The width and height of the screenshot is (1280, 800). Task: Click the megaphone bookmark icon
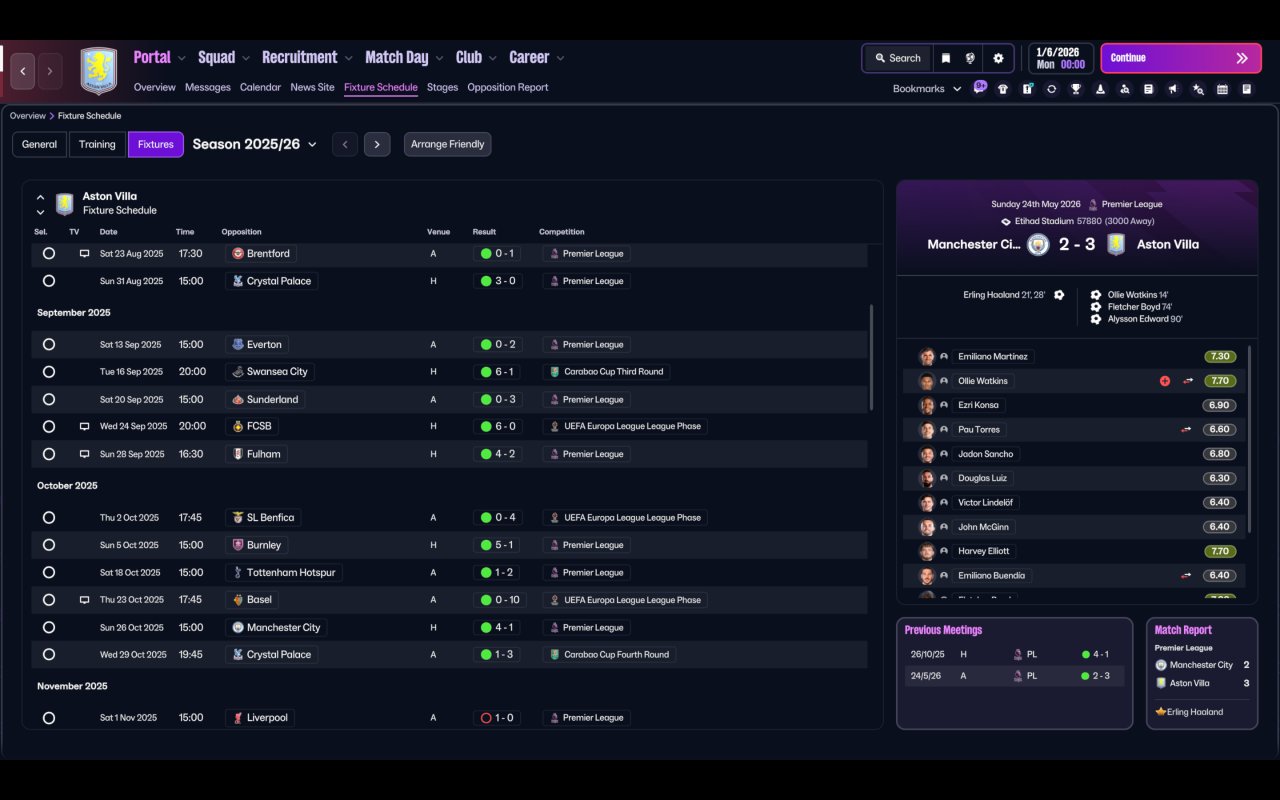tap(1173, 89)
